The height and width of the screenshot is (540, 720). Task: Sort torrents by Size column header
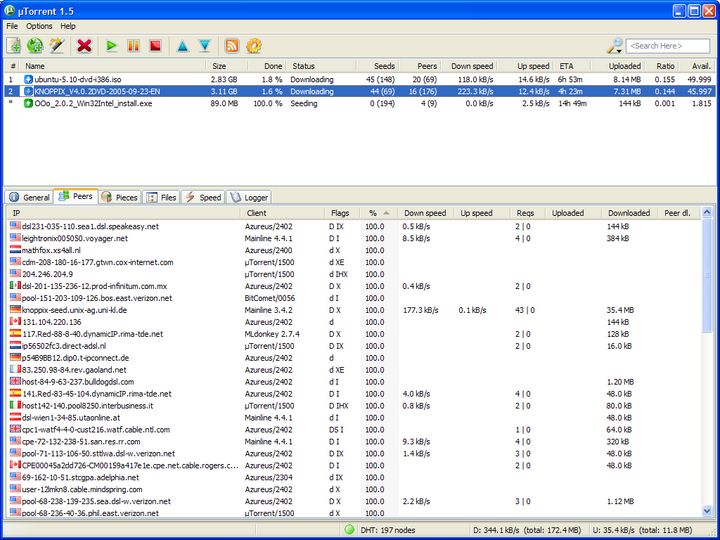click(226, 66)
